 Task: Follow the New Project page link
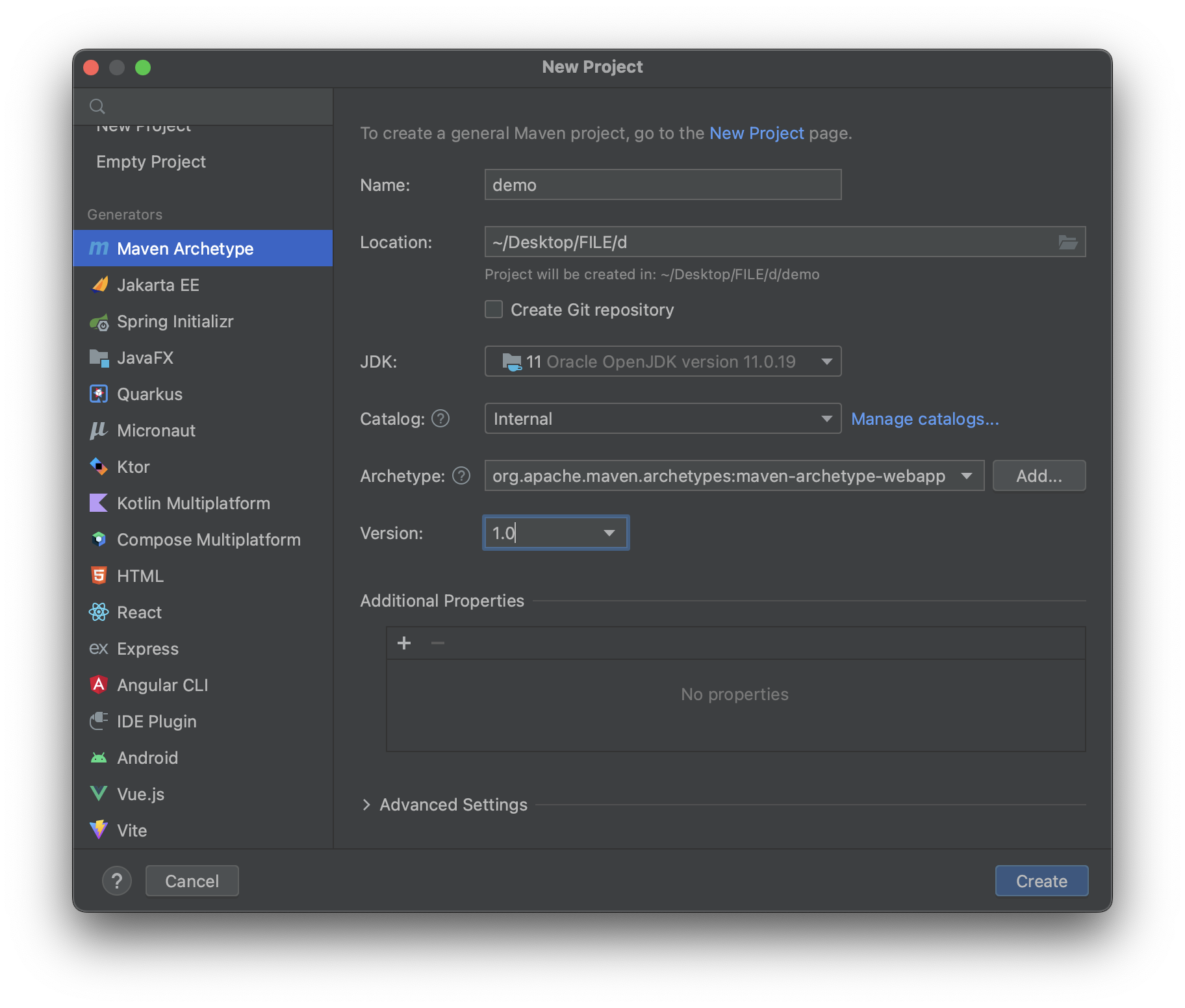tap(757, 133)
